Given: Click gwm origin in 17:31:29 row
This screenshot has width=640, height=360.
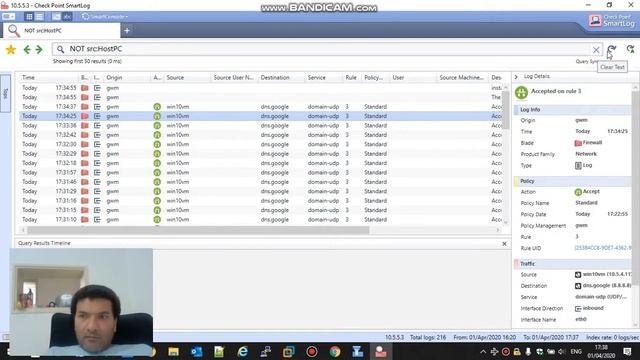Looking at the screenshot, I should (113, 191).
